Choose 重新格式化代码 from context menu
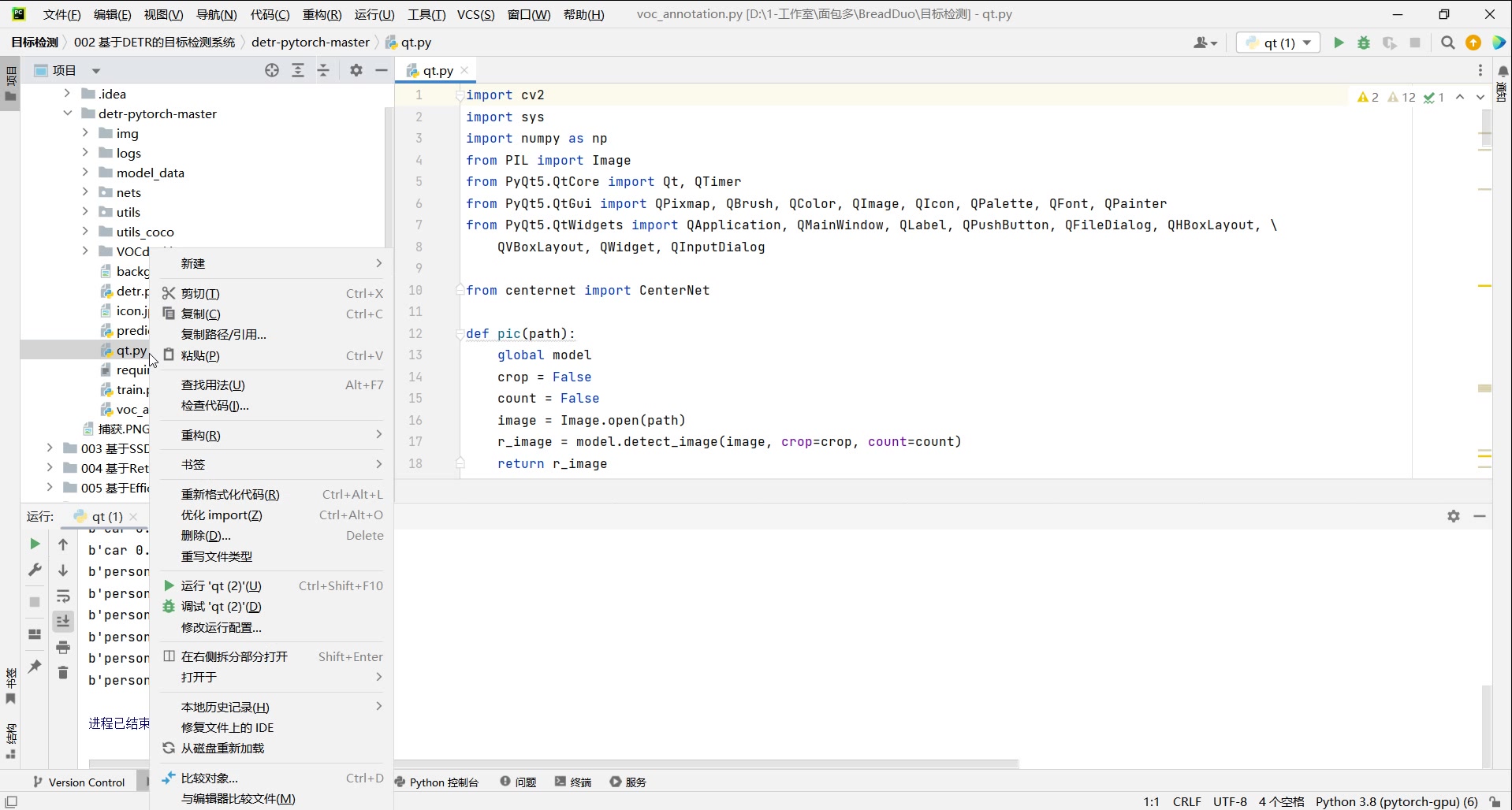This screenshot has height=810, width=1512. click(230, 494)
